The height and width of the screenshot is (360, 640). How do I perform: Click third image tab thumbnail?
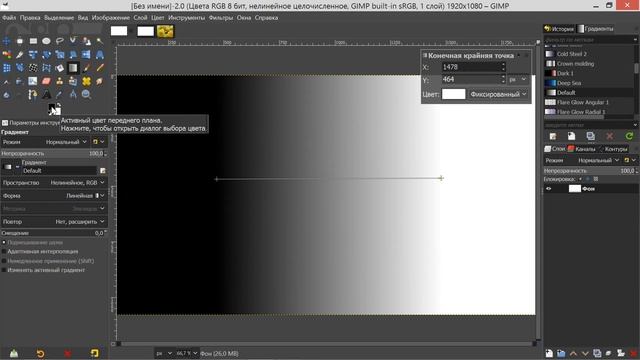coord(165,31)
